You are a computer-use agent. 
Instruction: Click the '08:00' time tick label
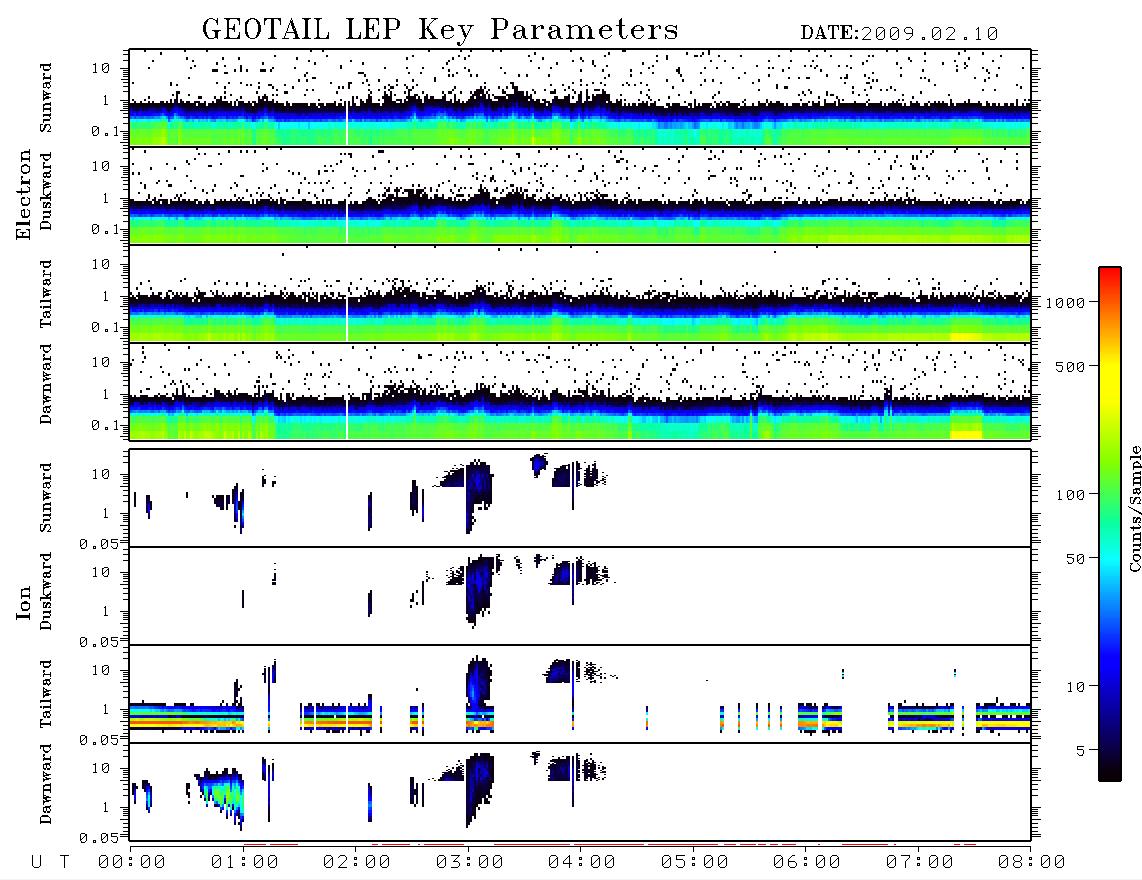pyautogui.click(x=1032, y=863)
